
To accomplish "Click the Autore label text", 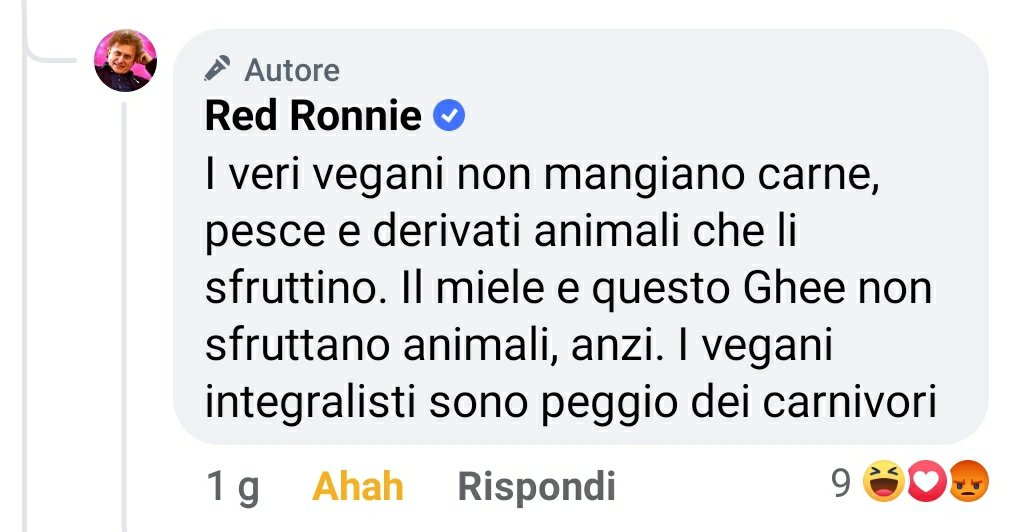I will (292, 70).
